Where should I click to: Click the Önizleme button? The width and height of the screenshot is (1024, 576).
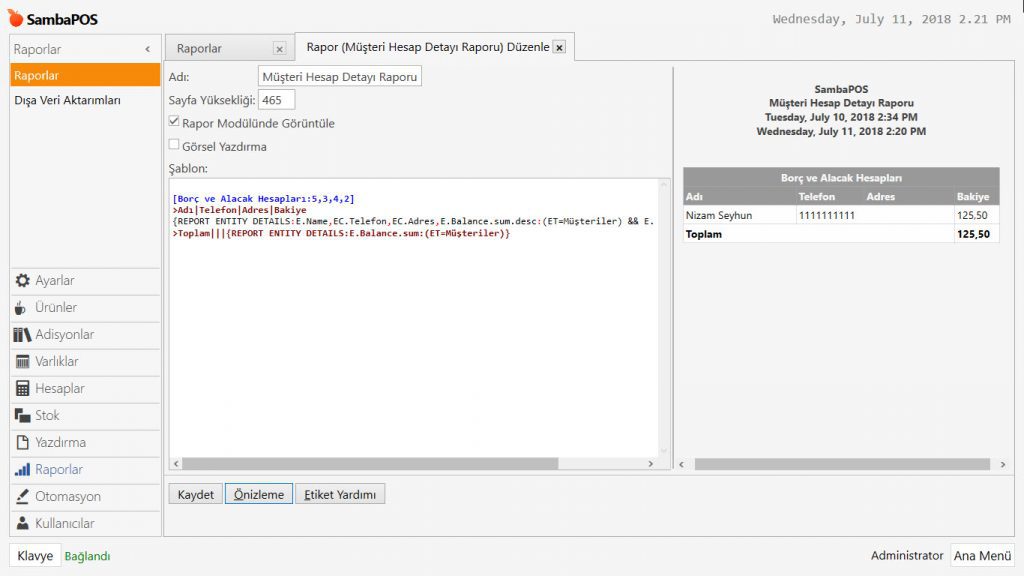point(258,494)
